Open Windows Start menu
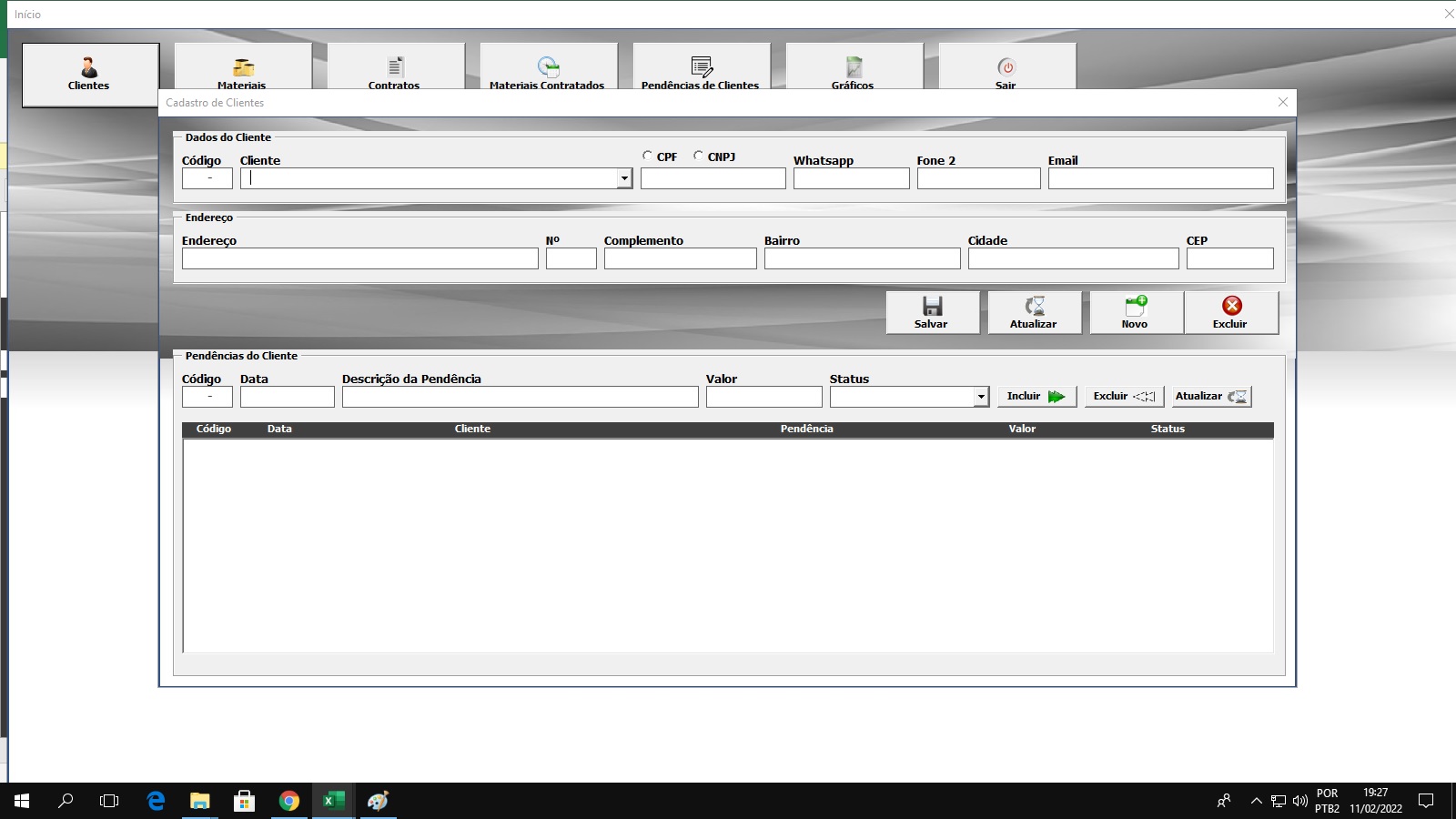Screen dimensions: 1456x819 (x=22, y=801)
